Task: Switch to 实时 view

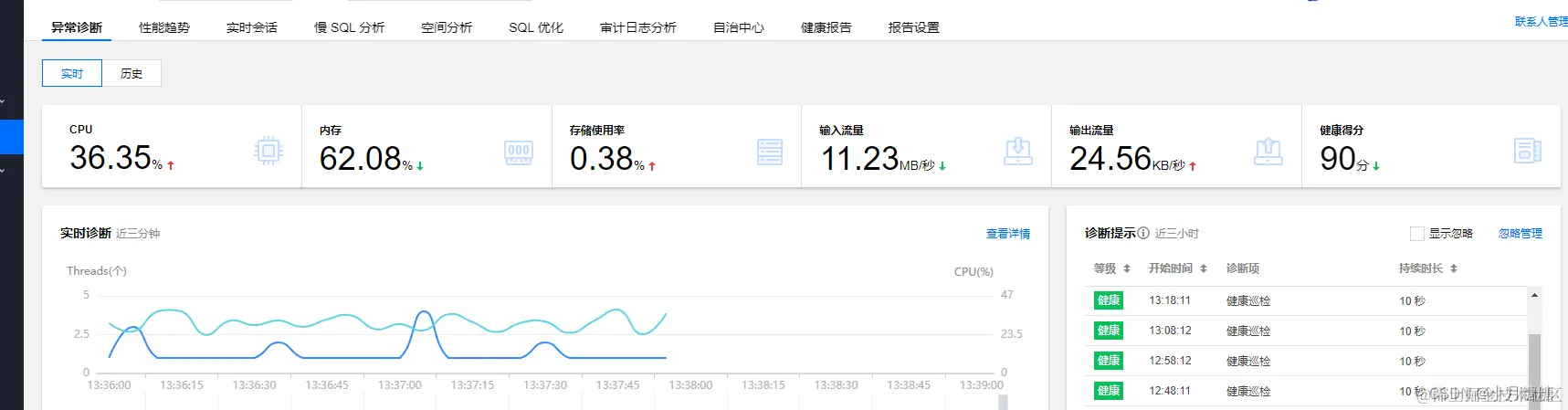Action: point(72,73)
